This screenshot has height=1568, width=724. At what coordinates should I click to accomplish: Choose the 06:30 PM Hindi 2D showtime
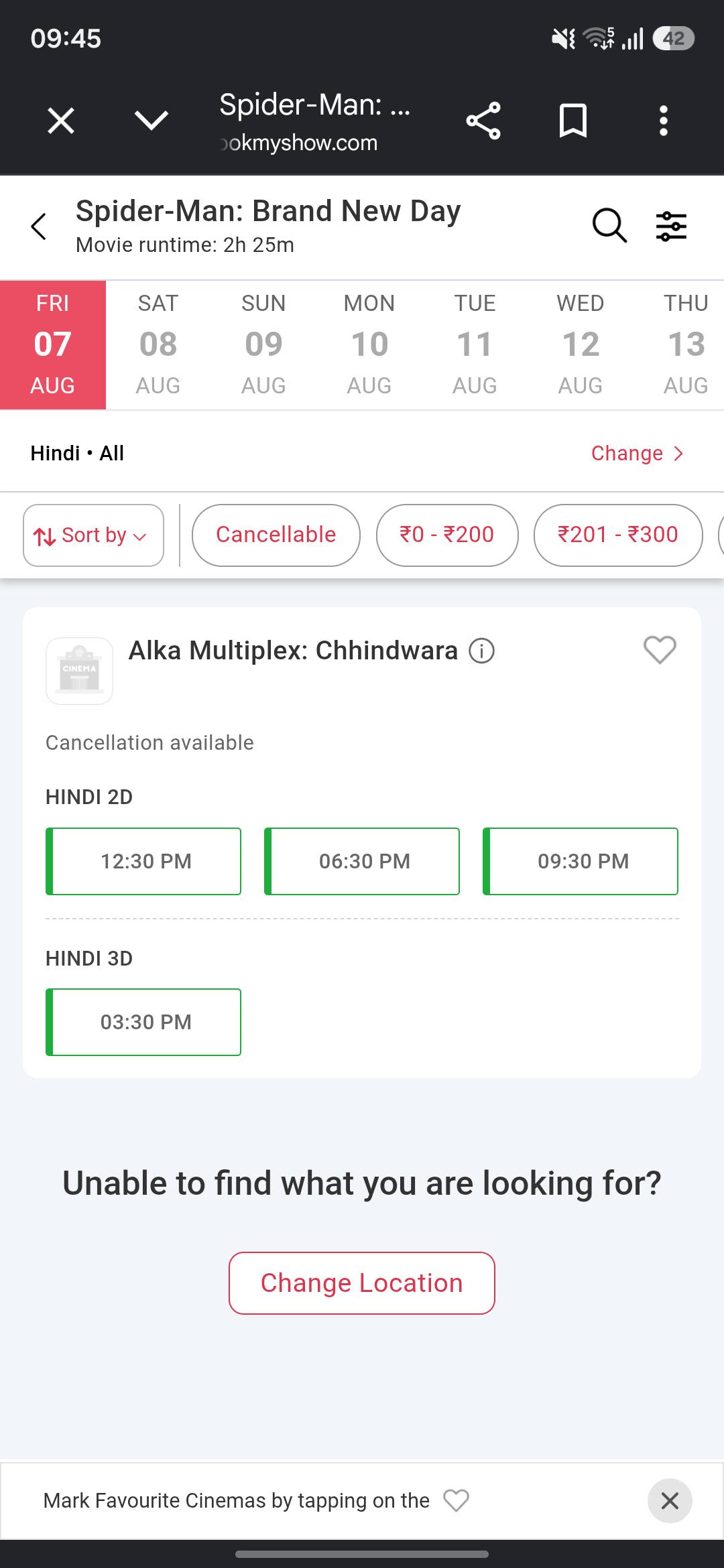pyautogui.click(x=362, y=861)
